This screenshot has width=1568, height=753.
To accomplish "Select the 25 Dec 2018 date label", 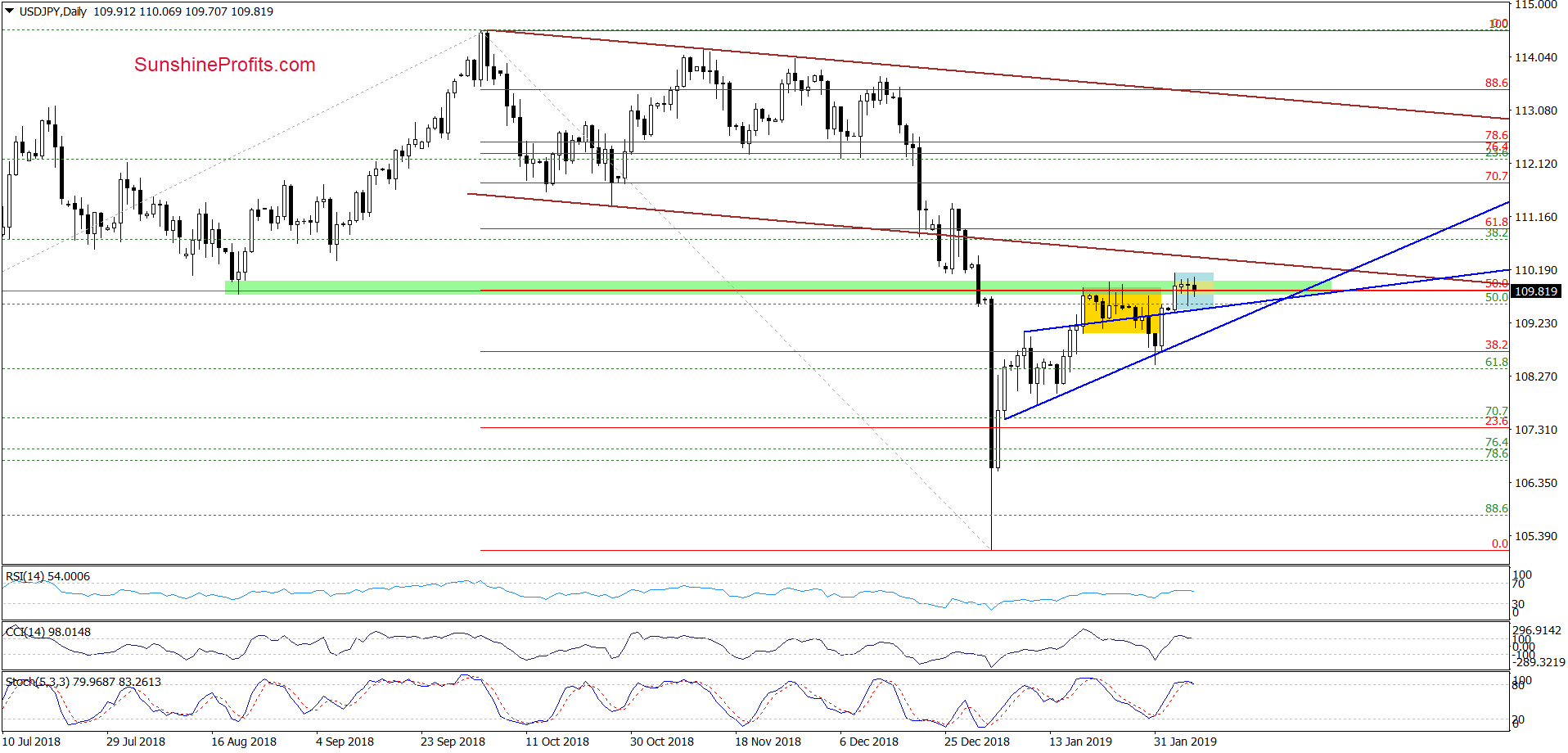I will point(977,742).
